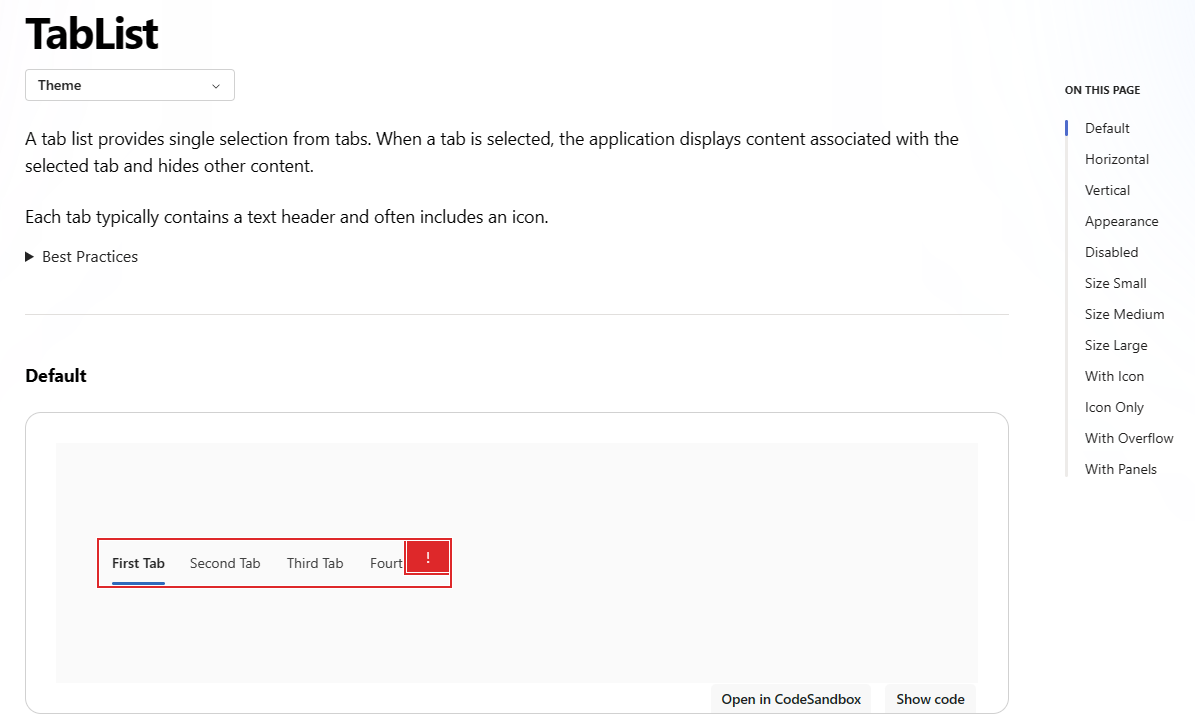Open the Size Small example
The image size is (1195, 727).
(x=1115, y=283)
